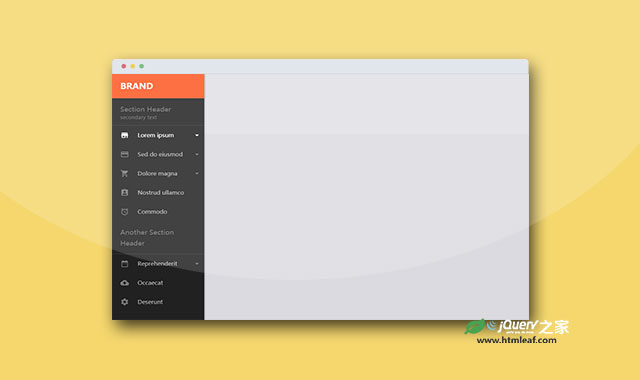This screenshot has height=380, width=640.
Task: Open the Deserunt sidebar label
Action: (x=150, y=302)
